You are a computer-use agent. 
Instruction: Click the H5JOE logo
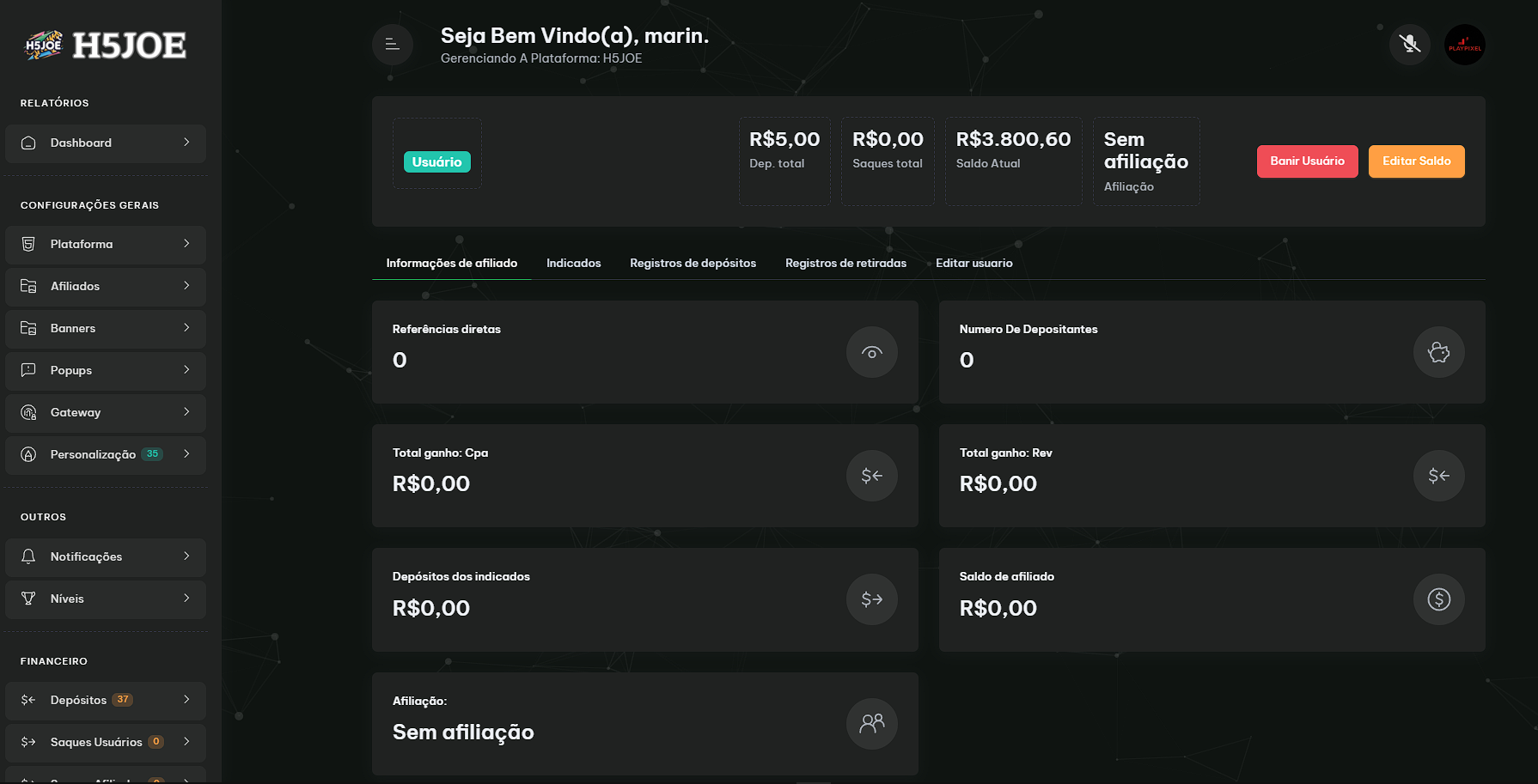tap(105, 46)
